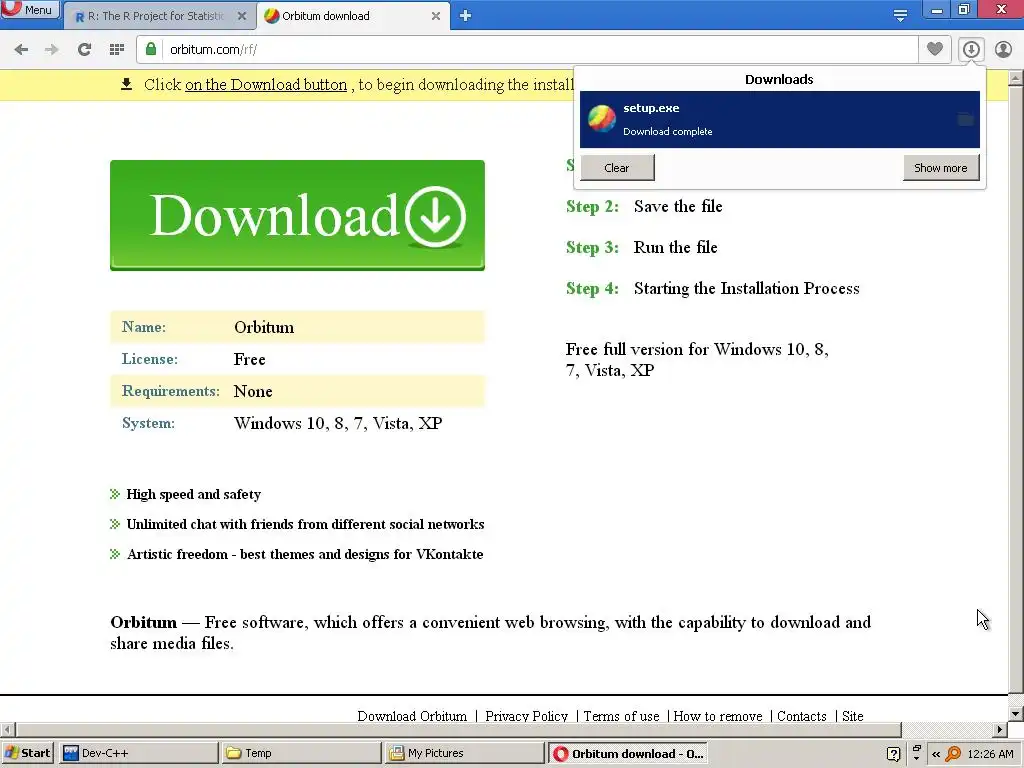
Task: Click the Step 2 Save the file text
Action: [644, 206]
